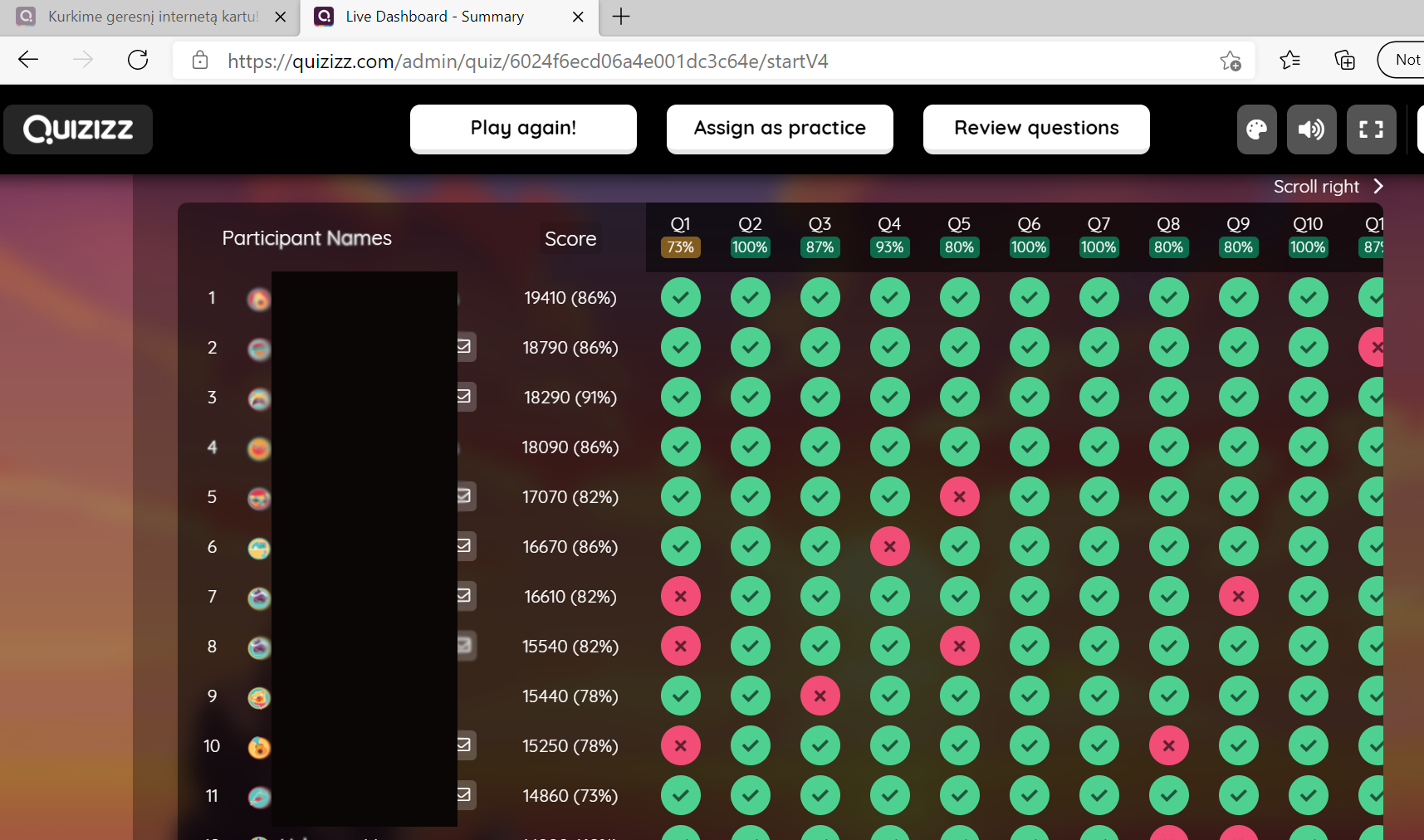Refresh the page in the browser

138,61
